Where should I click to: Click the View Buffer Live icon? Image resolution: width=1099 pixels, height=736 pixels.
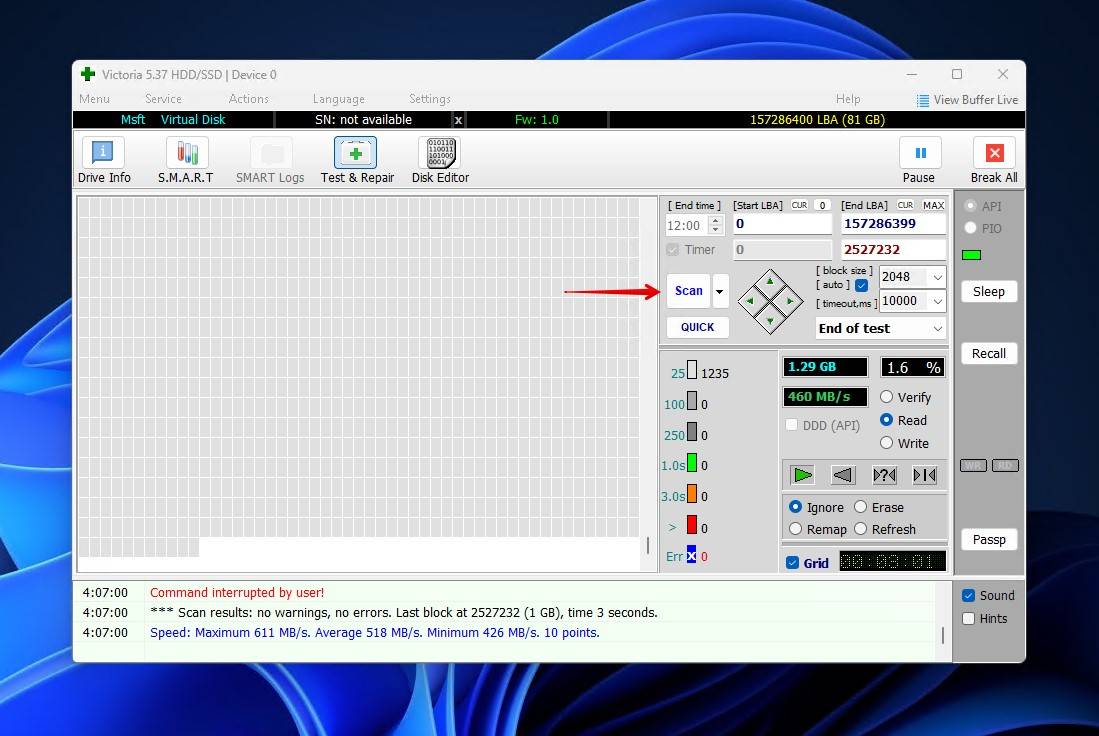(922, 100)
